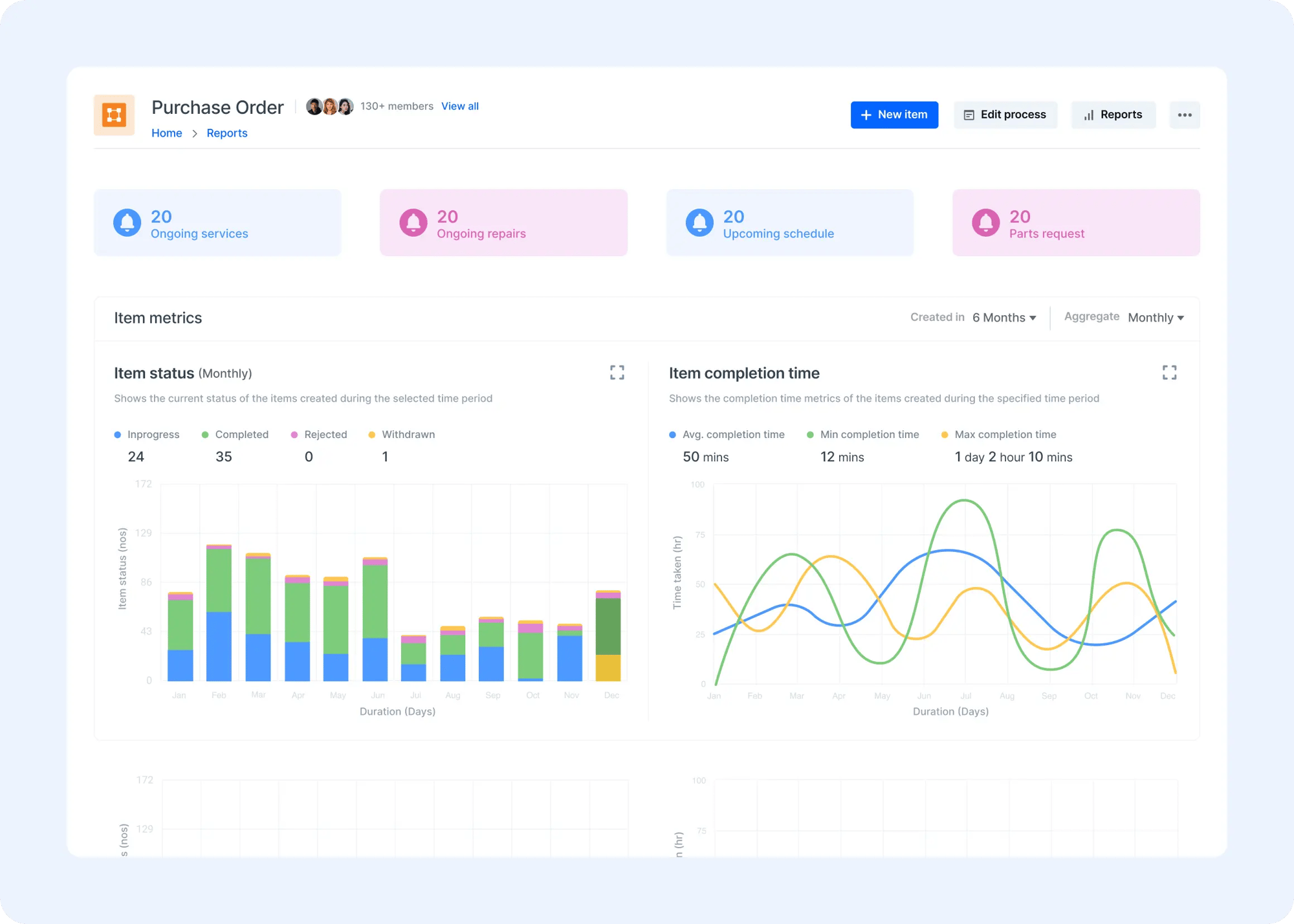The height and width of the screenshot is (924, 1294).
Task: Click the three-dot overflow menu icon
Action: coord(1184,115)
